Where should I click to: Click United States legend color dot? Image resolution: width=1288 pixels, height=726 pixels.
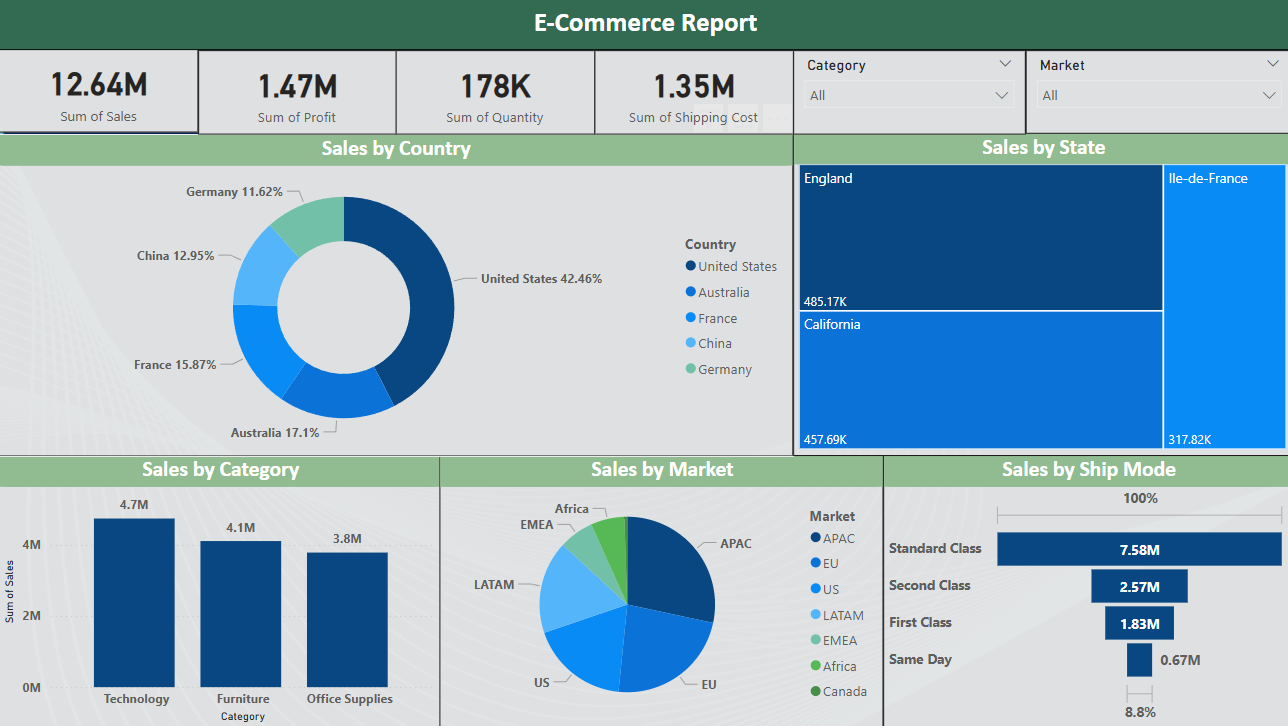pyautogui.click(x=691, y=266)
